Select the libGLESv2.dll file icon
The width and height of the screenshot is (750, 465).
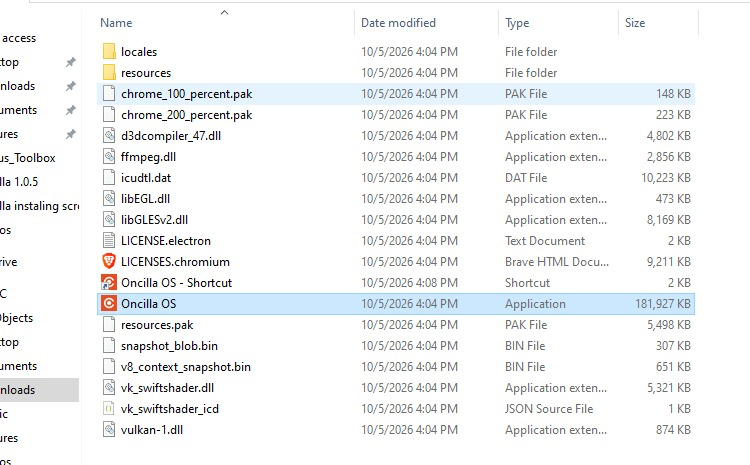[x=109, y=220]
